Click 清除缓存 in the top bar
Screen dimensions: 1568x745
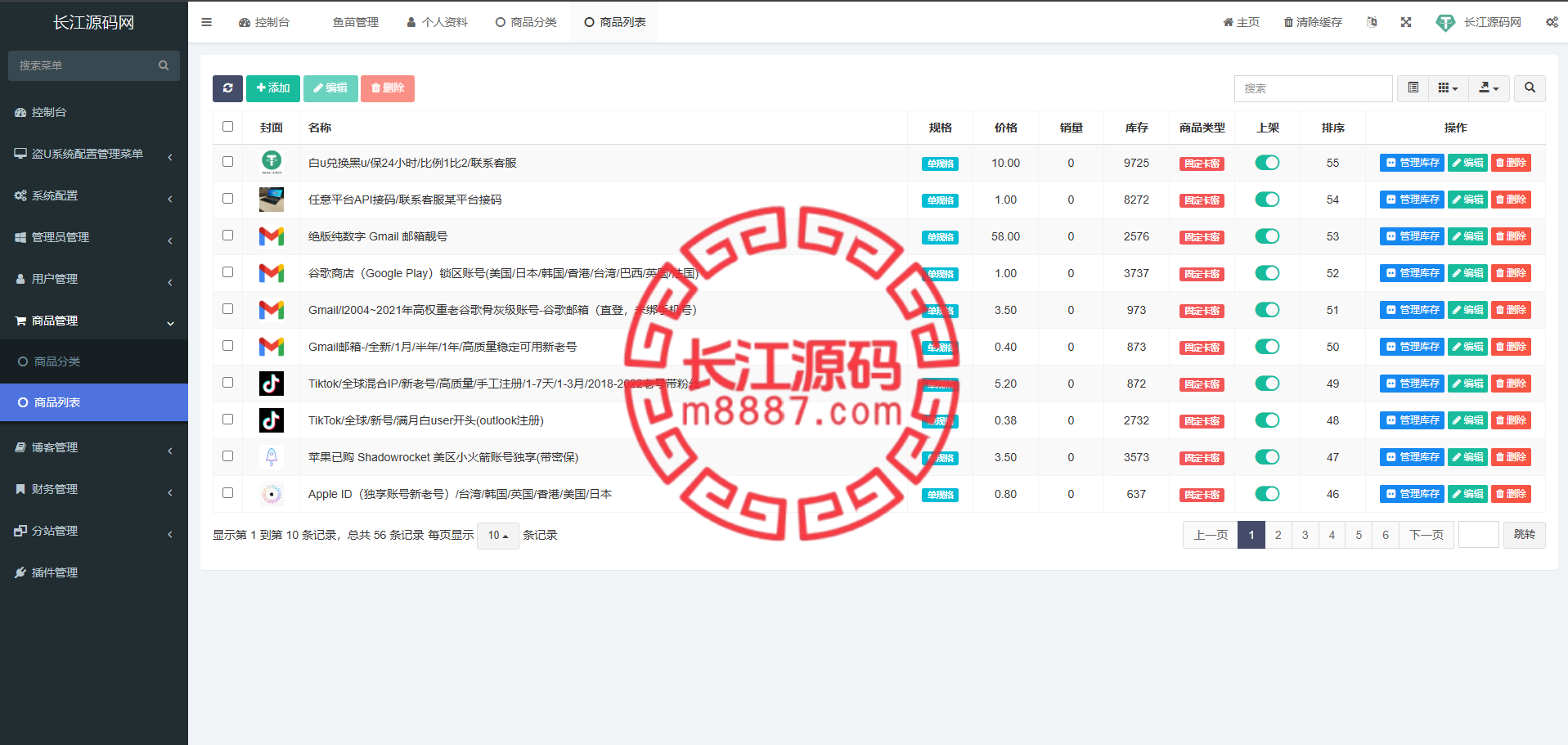click(1313, 22)
